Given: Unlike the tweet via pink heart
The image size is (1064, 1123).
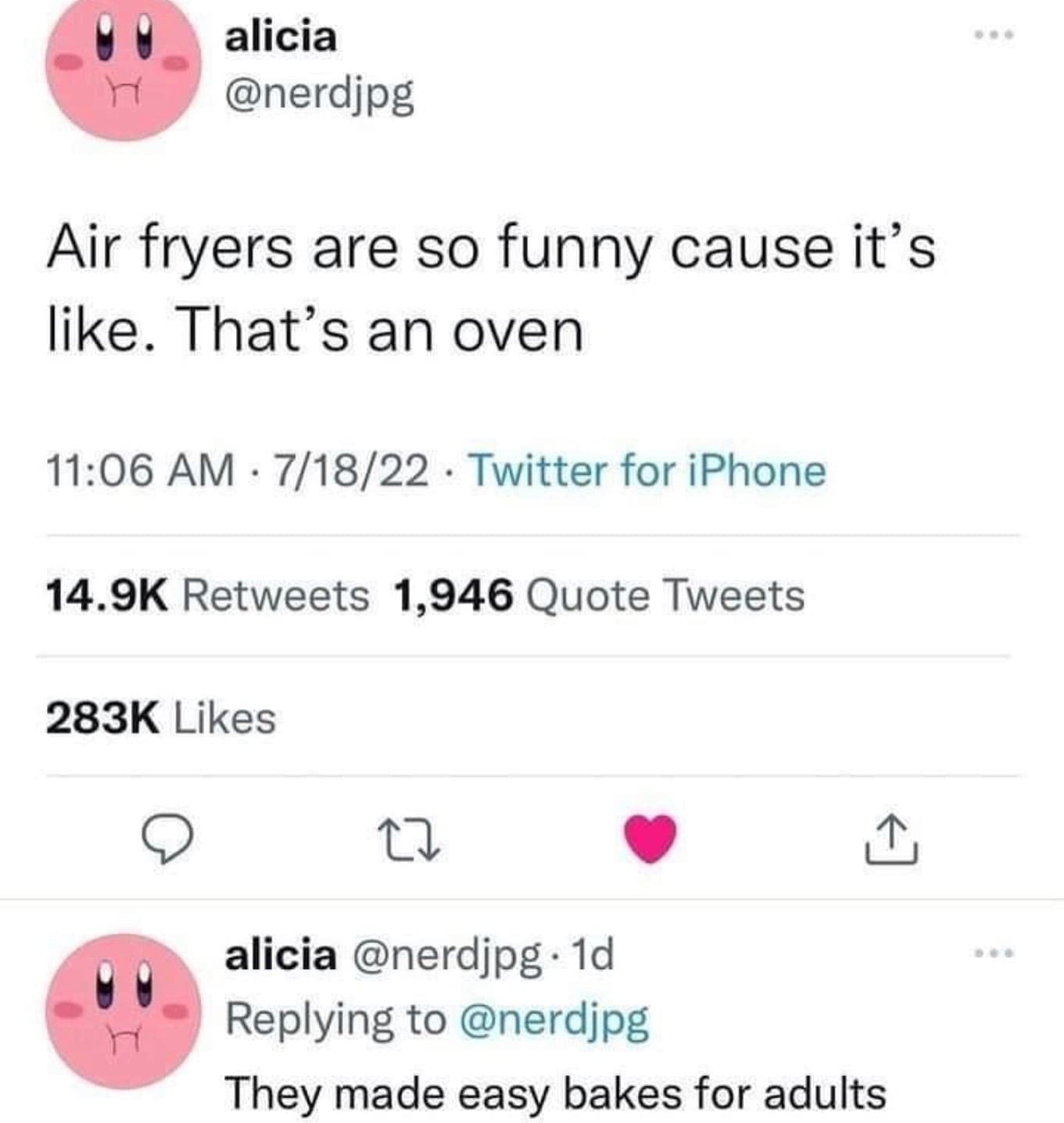Looking at the screenshot, I should (650, 839).
